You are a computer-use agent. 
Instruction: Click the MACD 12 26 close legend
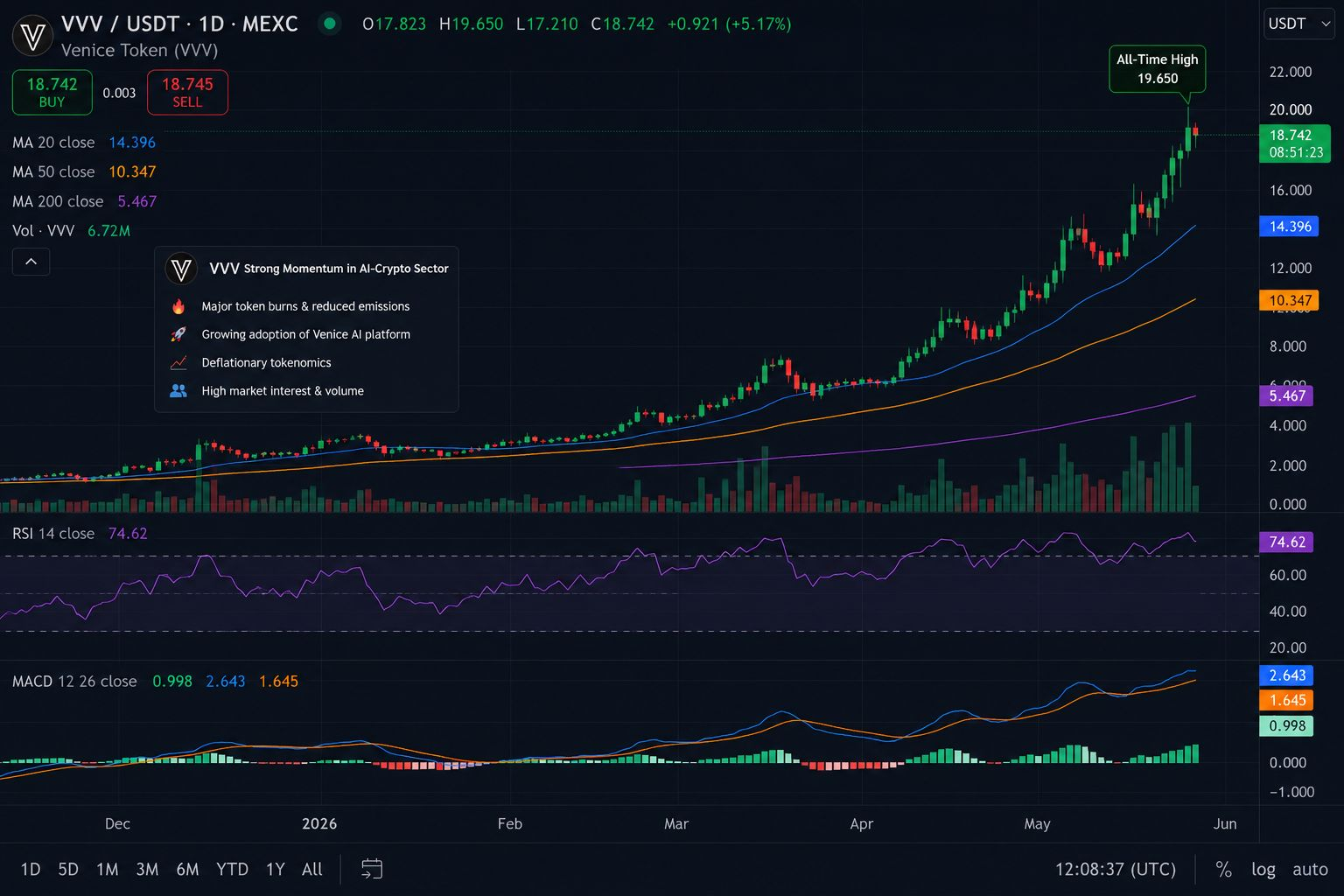coord(155,682)
